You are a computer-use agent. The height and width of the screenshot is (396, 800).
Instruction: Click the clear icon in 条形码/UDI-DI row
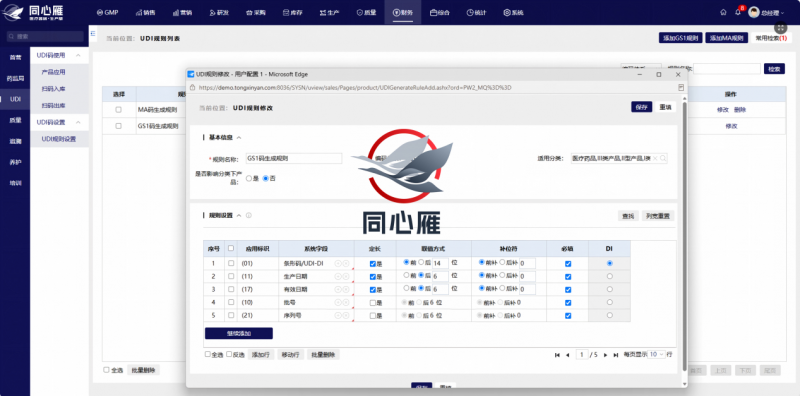coord(345,263)
